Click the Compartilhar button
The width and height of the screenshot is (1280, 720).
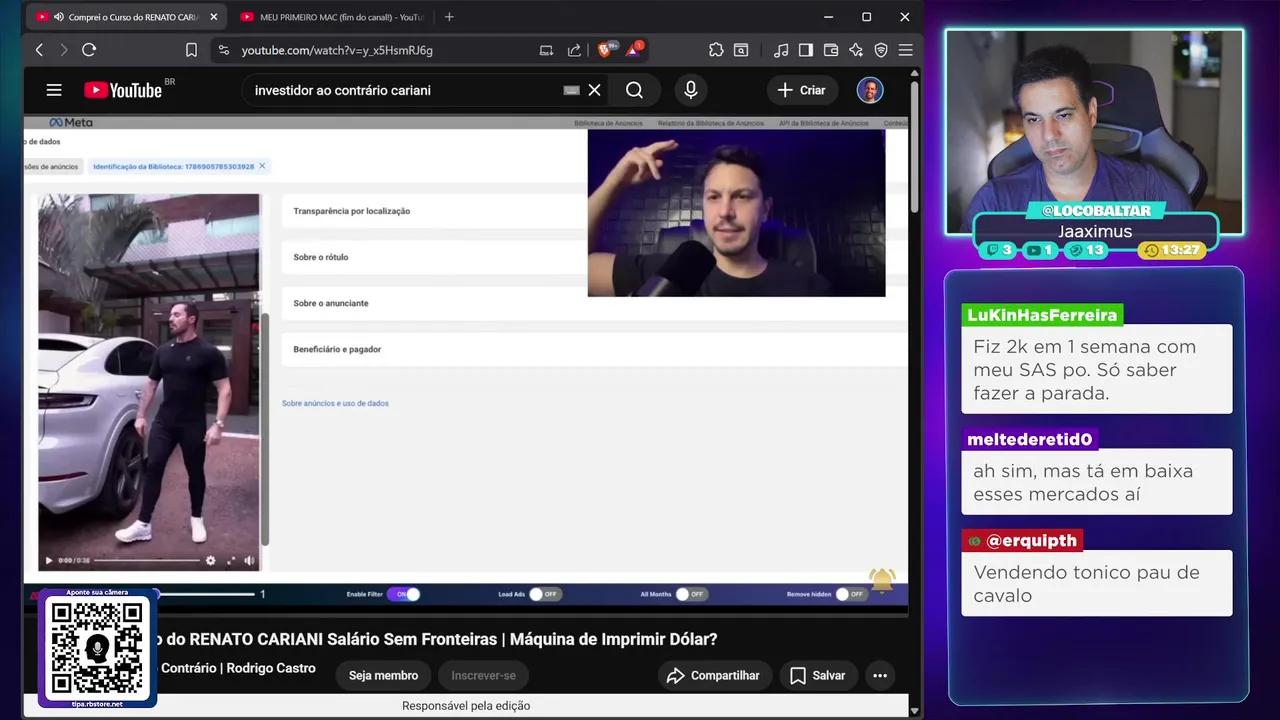(x=715, y=676)
